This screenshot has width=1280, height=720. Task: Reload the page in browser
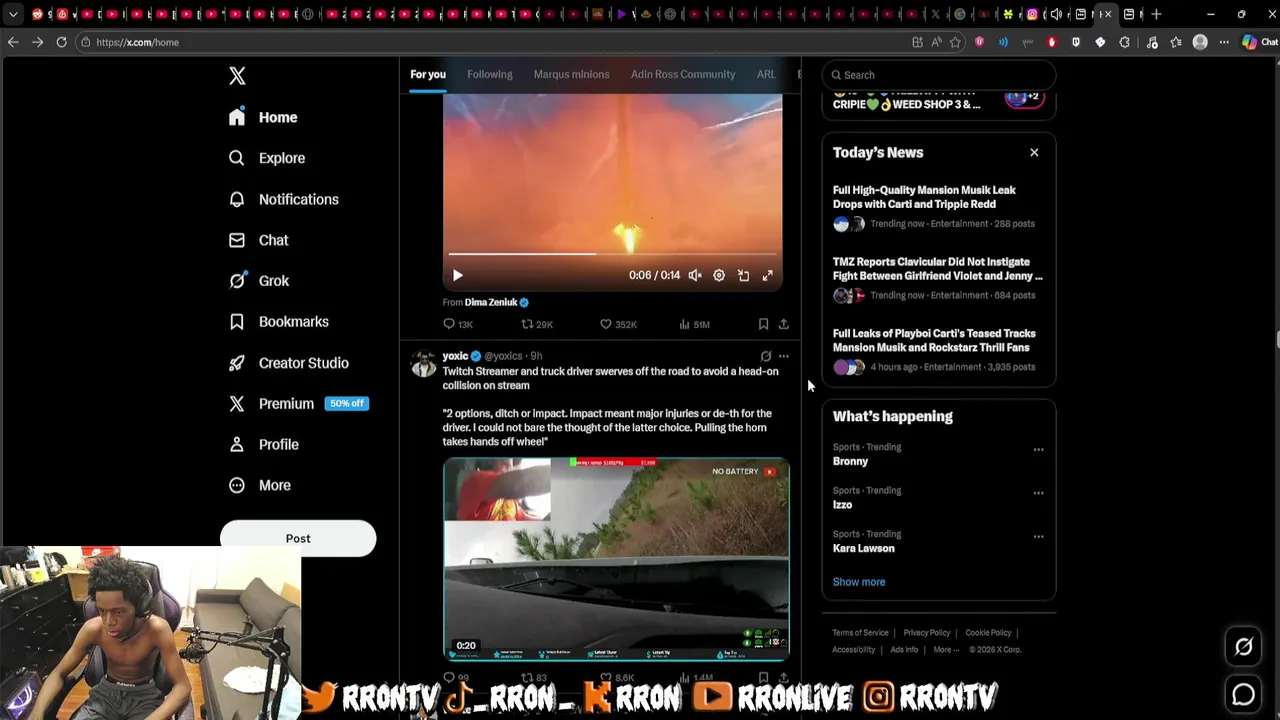click(61, 42)
